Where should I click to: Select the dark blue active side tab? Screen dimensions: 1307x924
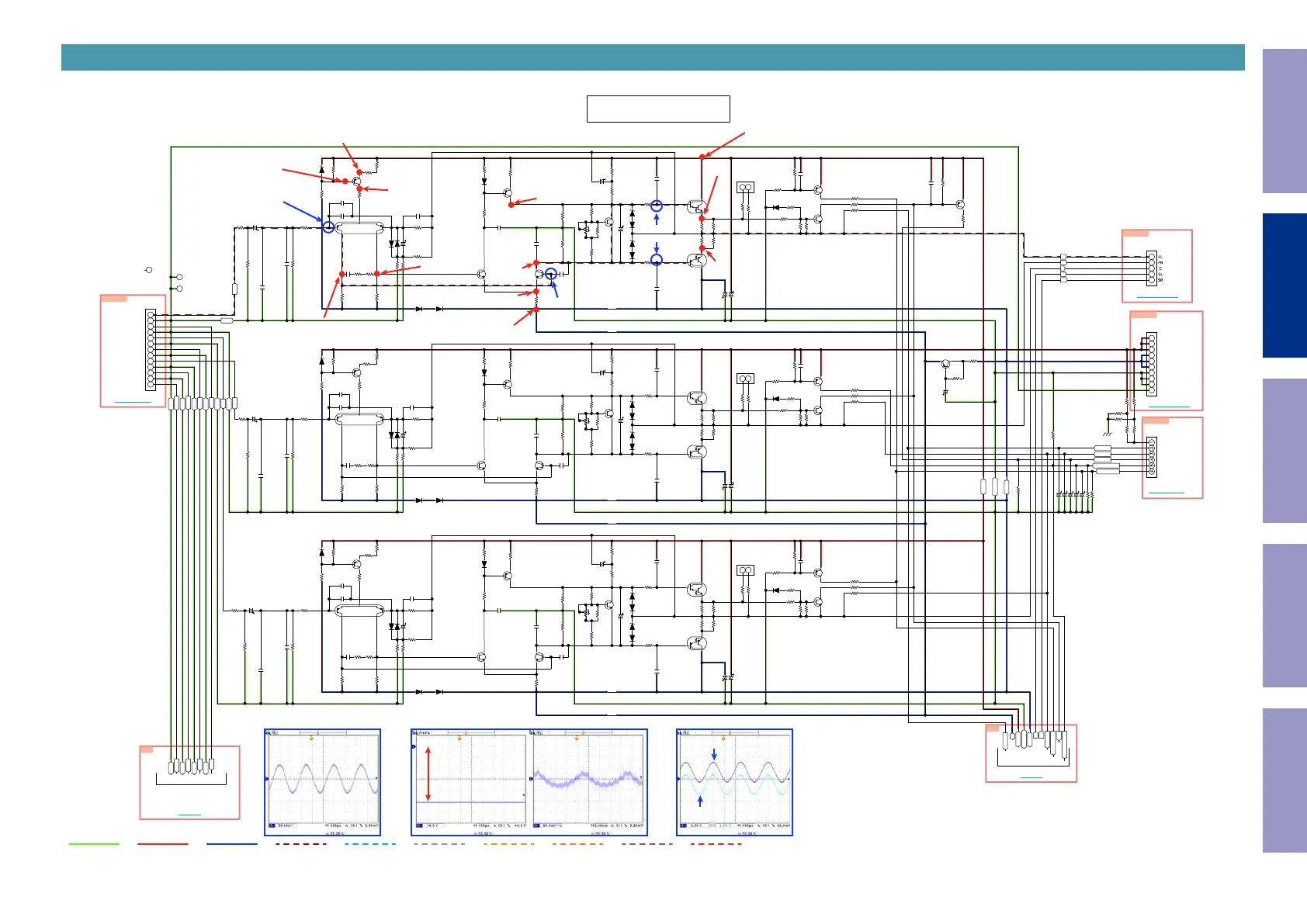coord(1284,286)
